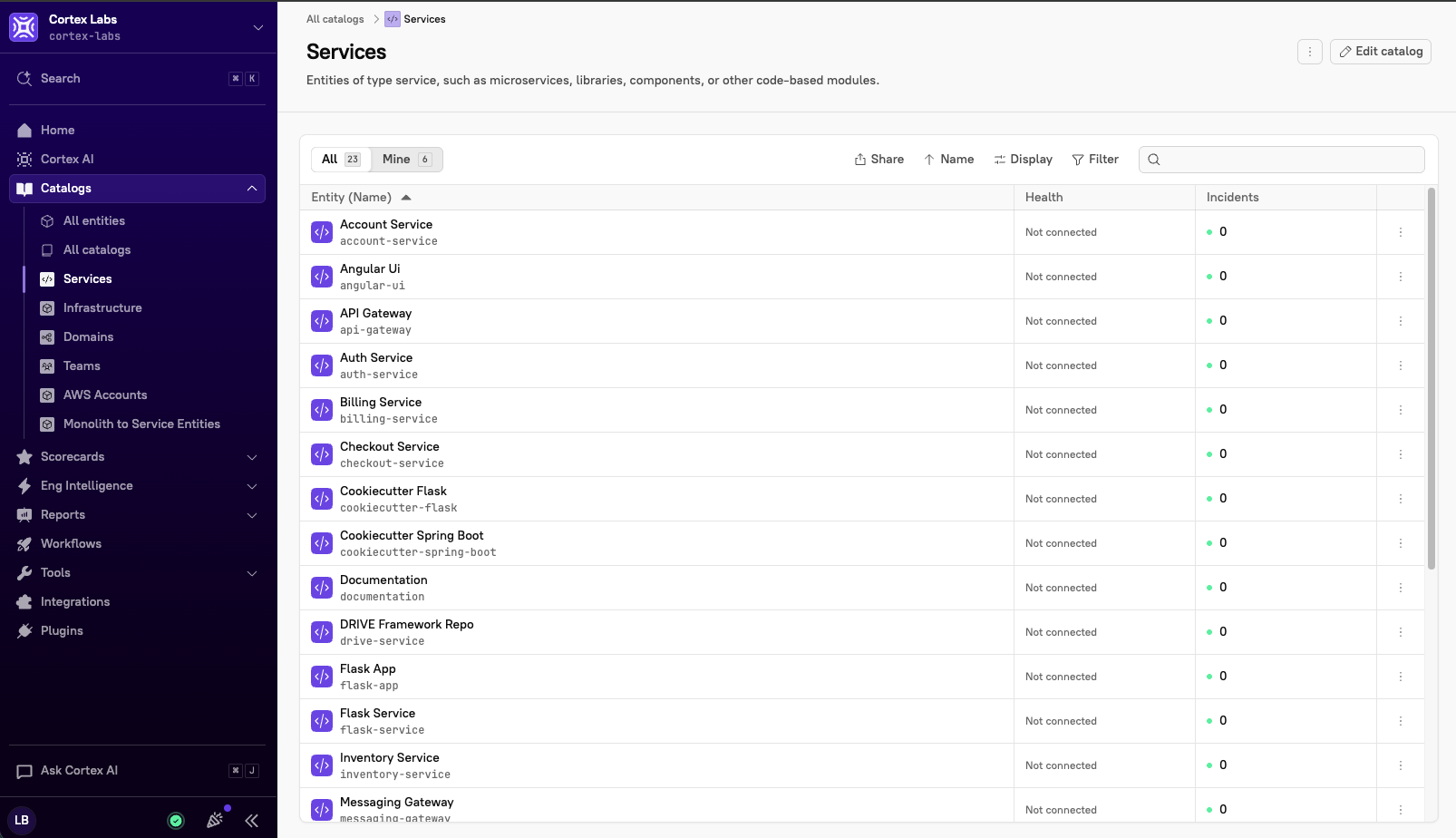Switch to the Mine tab

(x=406, y=159)
